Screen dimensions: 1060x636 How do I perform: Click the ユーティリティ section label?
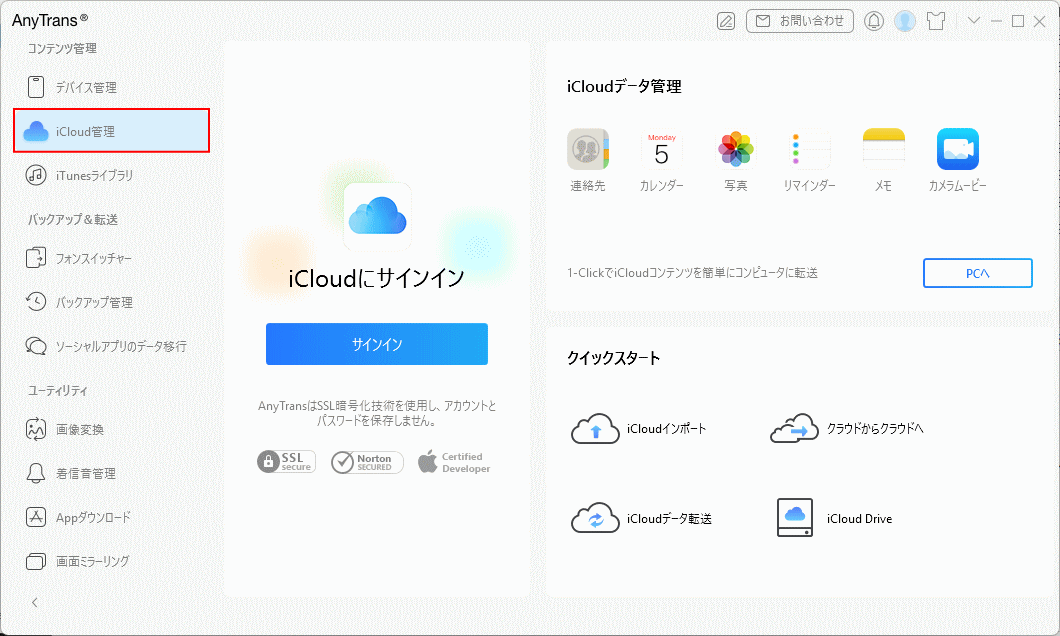[57, 391]
